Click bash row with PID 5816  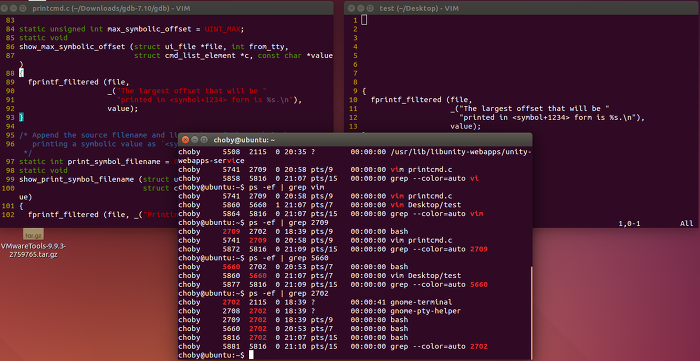click(293, 337)
